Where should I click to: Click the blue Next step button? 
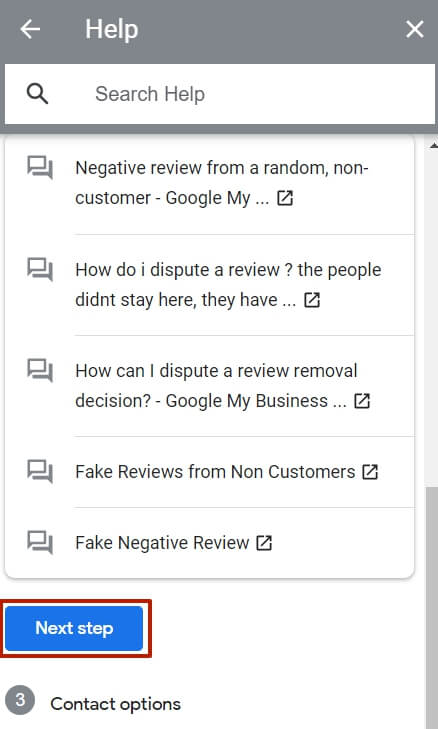click(x=74, y=628)
